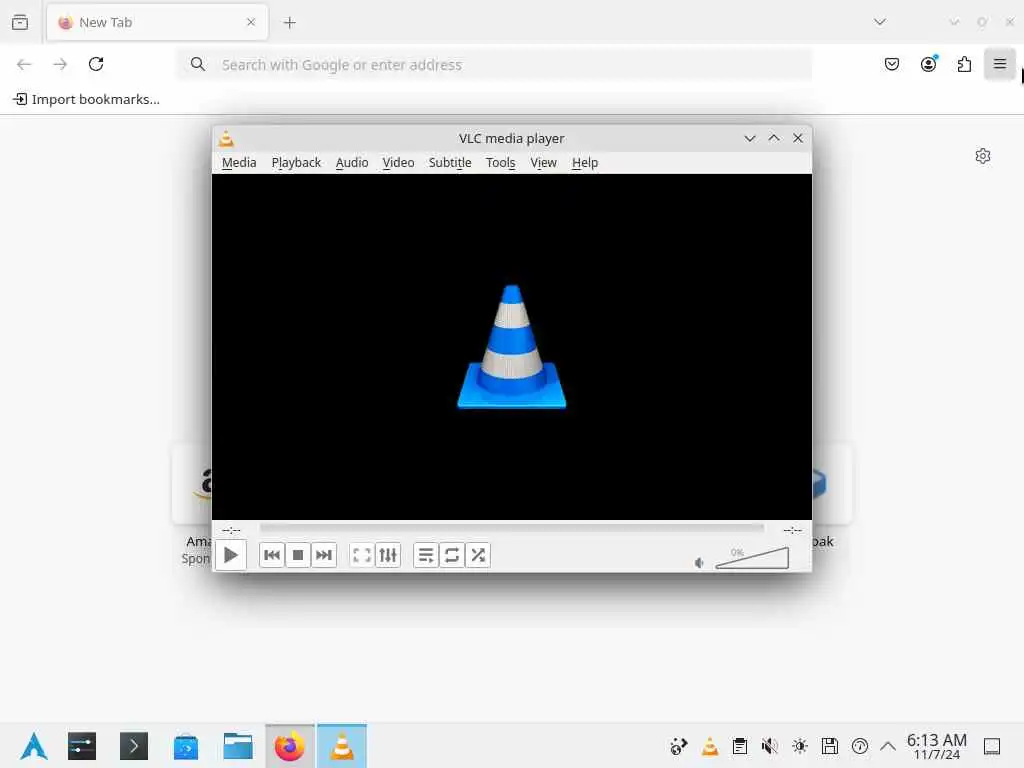1024x768 pixels.
Task: Skip to next media in VLC
Action: (324, 555)
